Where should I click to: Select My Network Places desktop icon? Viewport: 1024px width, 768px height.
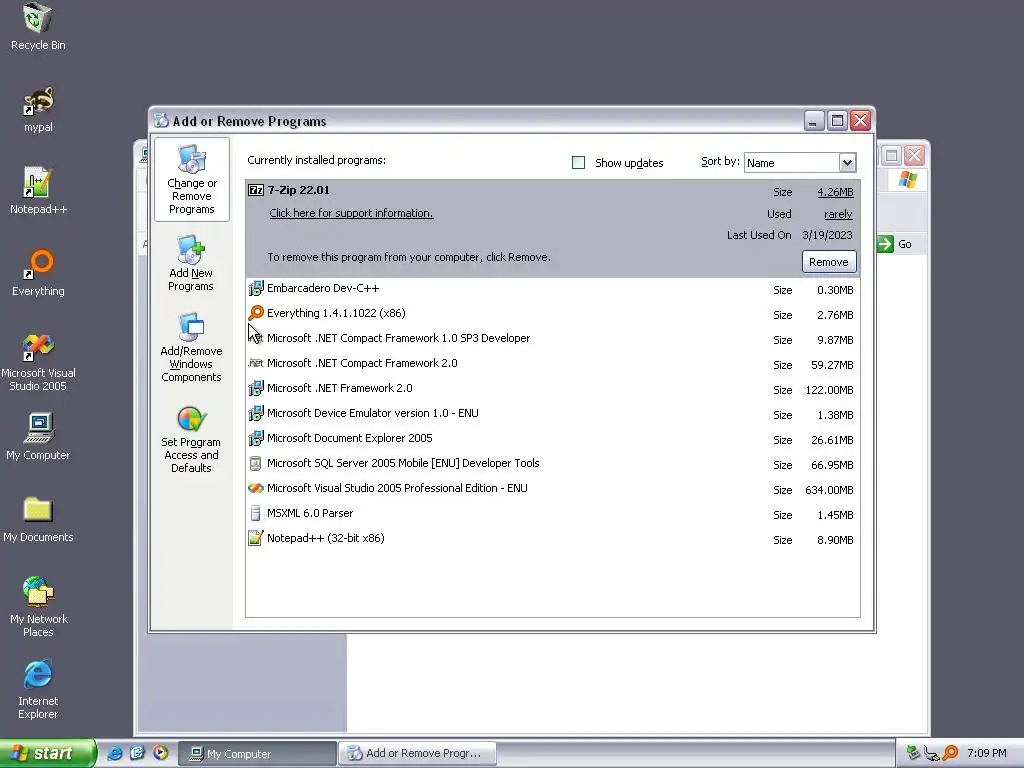click(38, 607)
